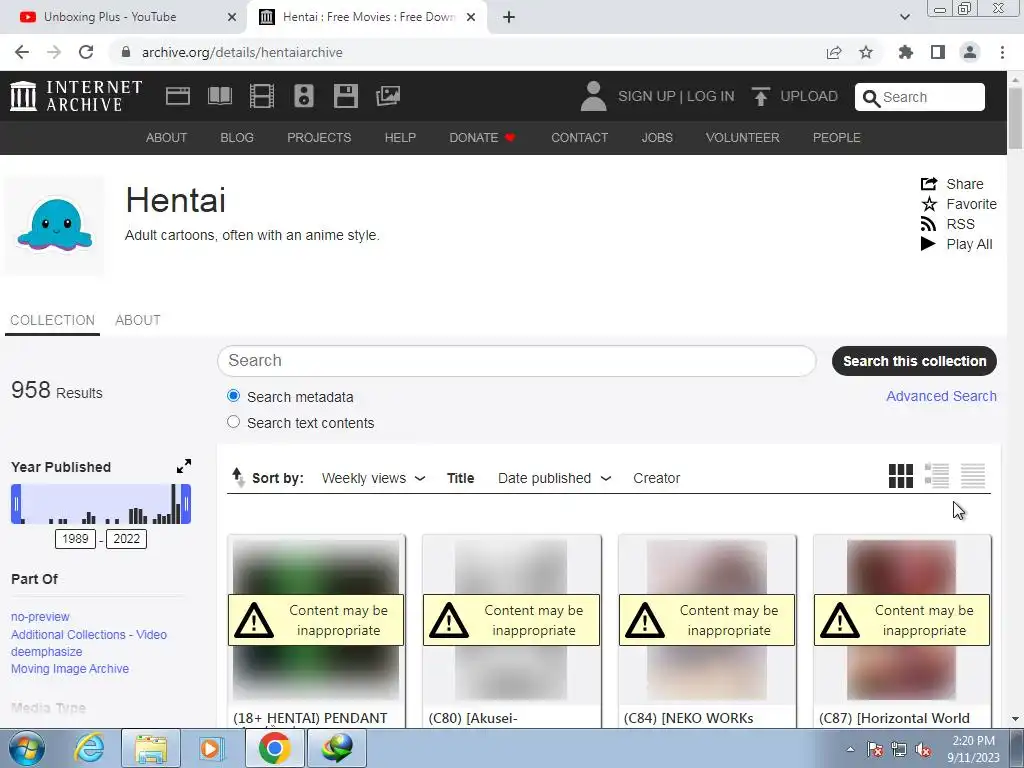Reload the page in Chrome
The image size is (1024, 768).
click(x=86, y=52)
